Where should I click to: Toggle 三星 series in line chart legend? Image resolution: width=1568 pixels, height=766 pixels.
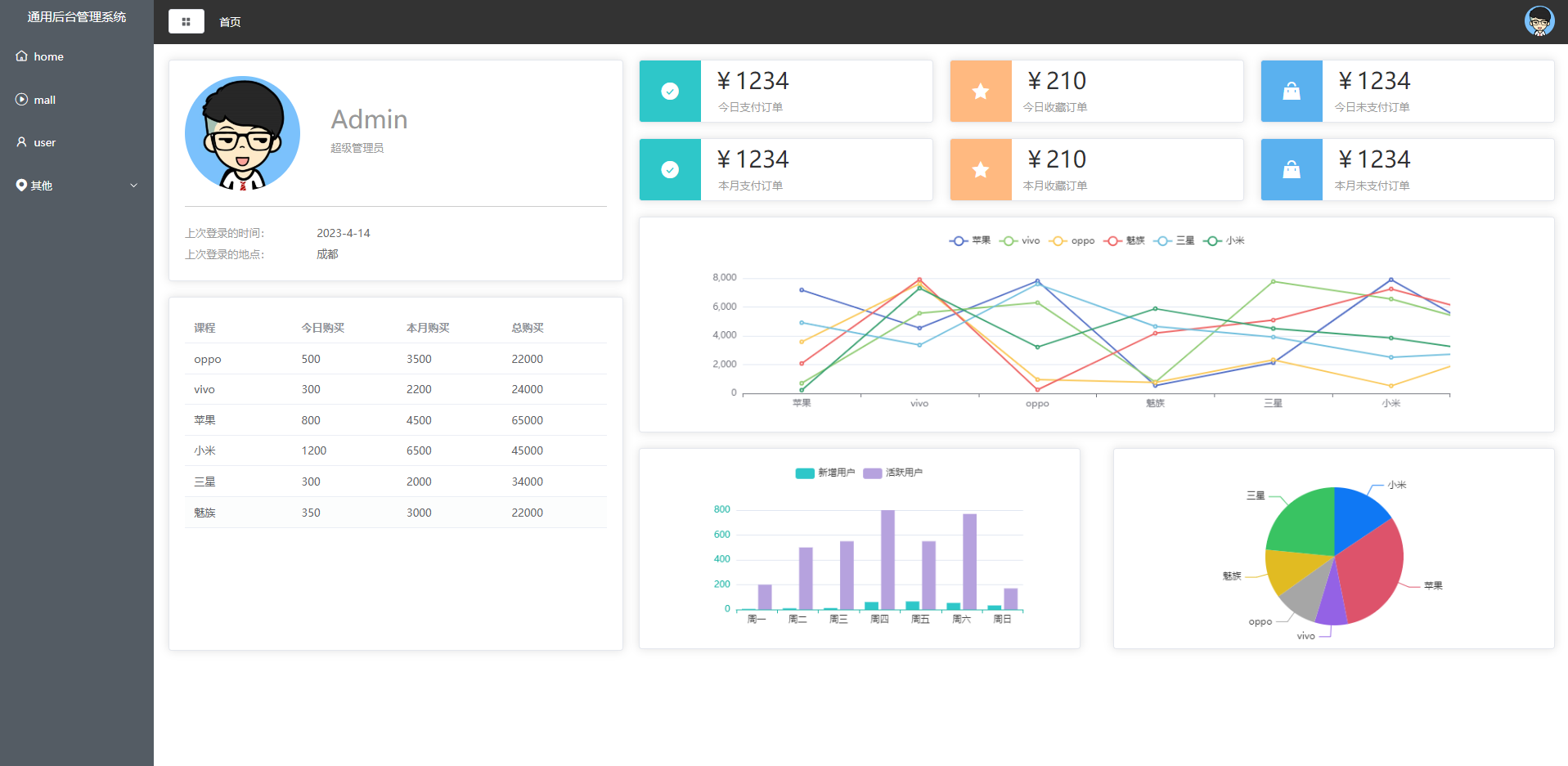(x=1175, y=240)
